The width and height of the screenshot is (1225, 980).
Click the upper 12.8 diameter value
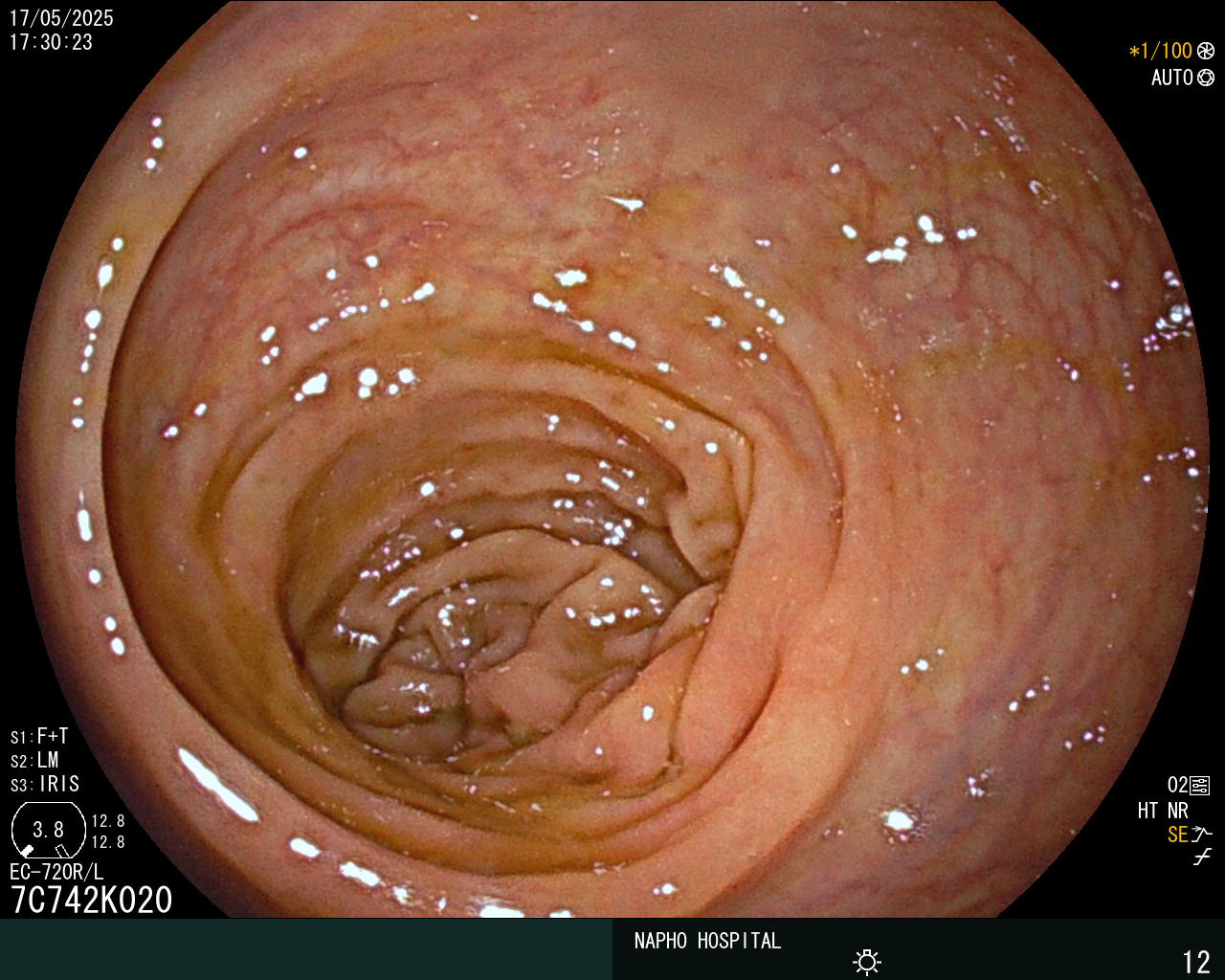pyautogui.click(x=108, y=821)
